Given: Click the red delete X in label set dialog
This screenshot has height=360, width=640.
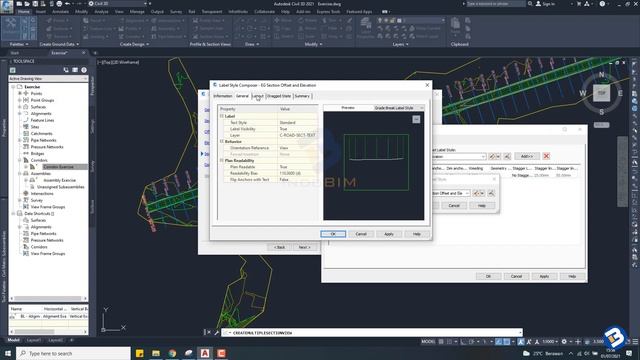Looking at the screenshot, I should 546,156.
